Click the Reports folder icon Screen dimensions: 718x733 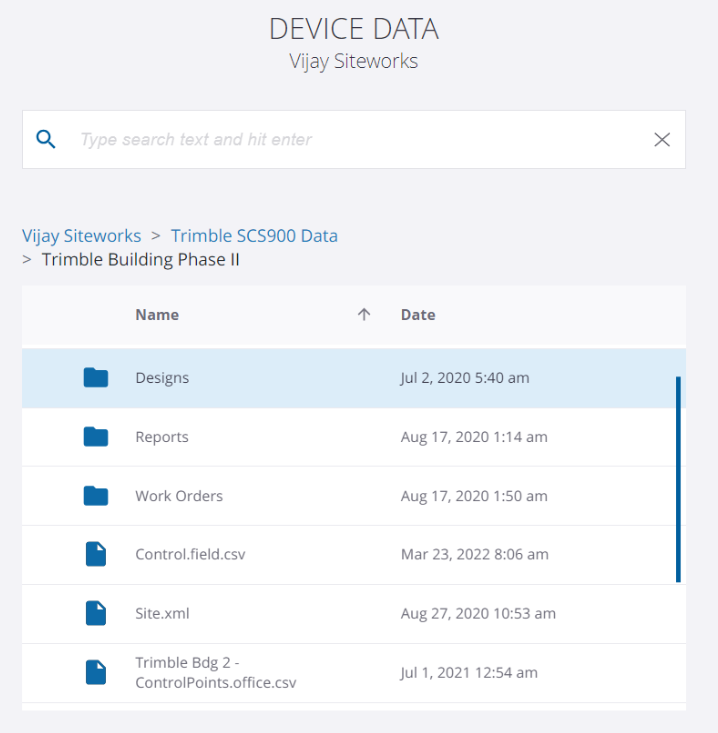(96, 437)
